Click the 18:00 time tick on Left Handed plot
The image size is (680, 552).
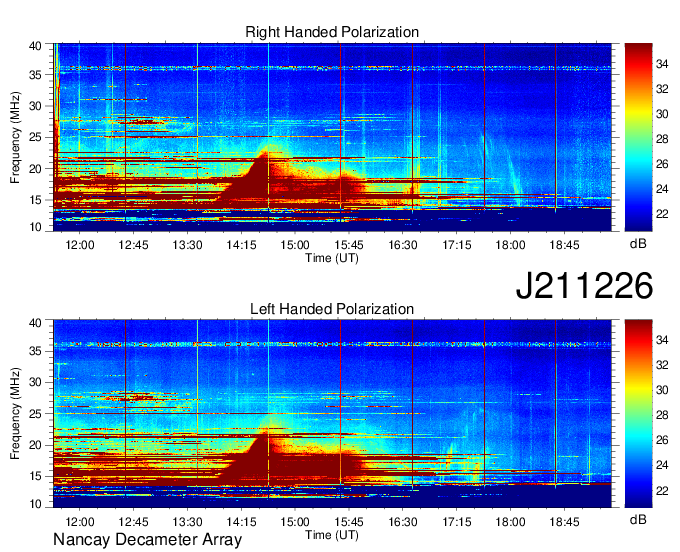[510, 522]
